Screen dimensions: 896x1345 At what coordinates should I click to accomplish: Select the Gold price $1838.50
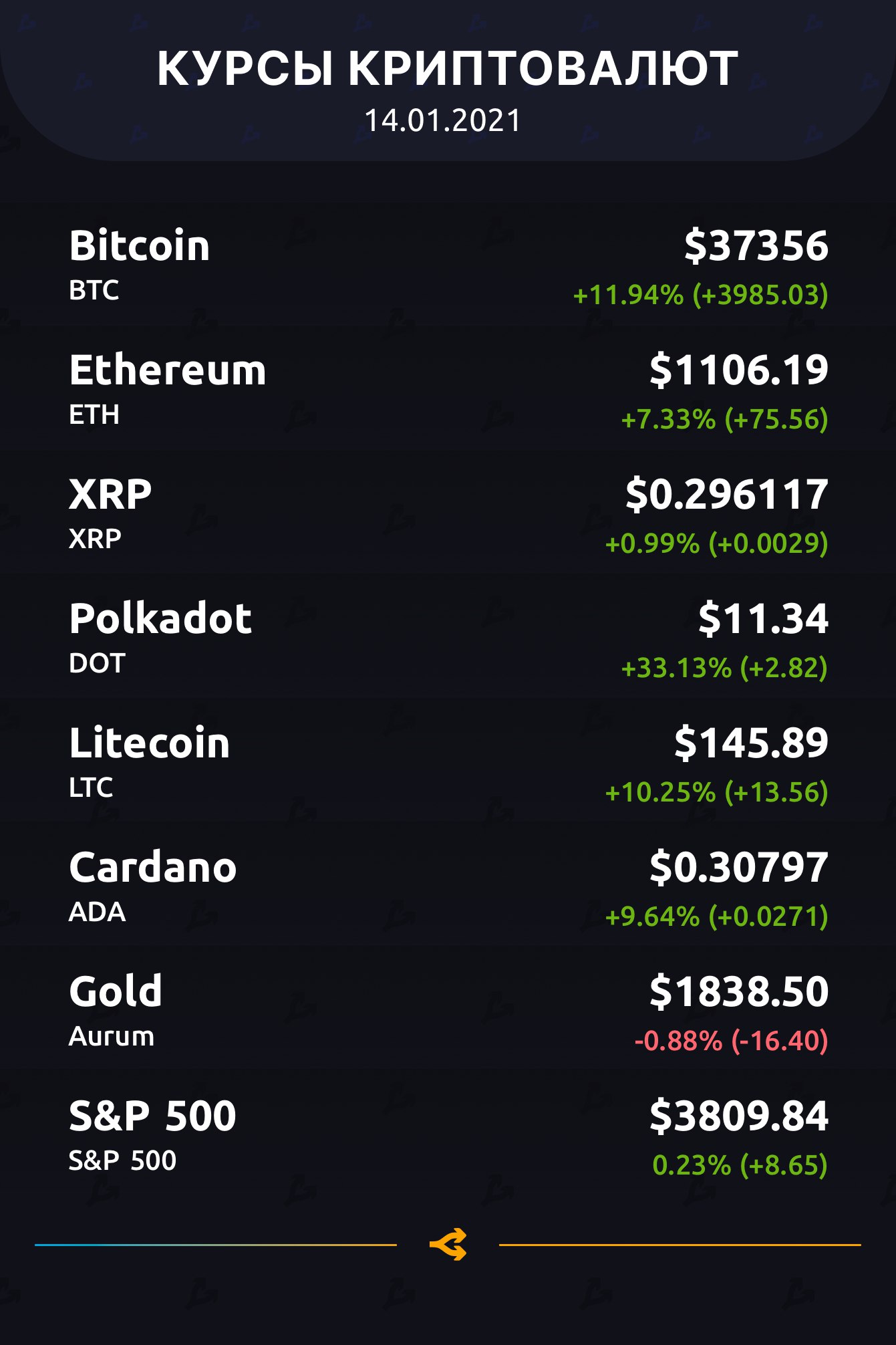738,991
